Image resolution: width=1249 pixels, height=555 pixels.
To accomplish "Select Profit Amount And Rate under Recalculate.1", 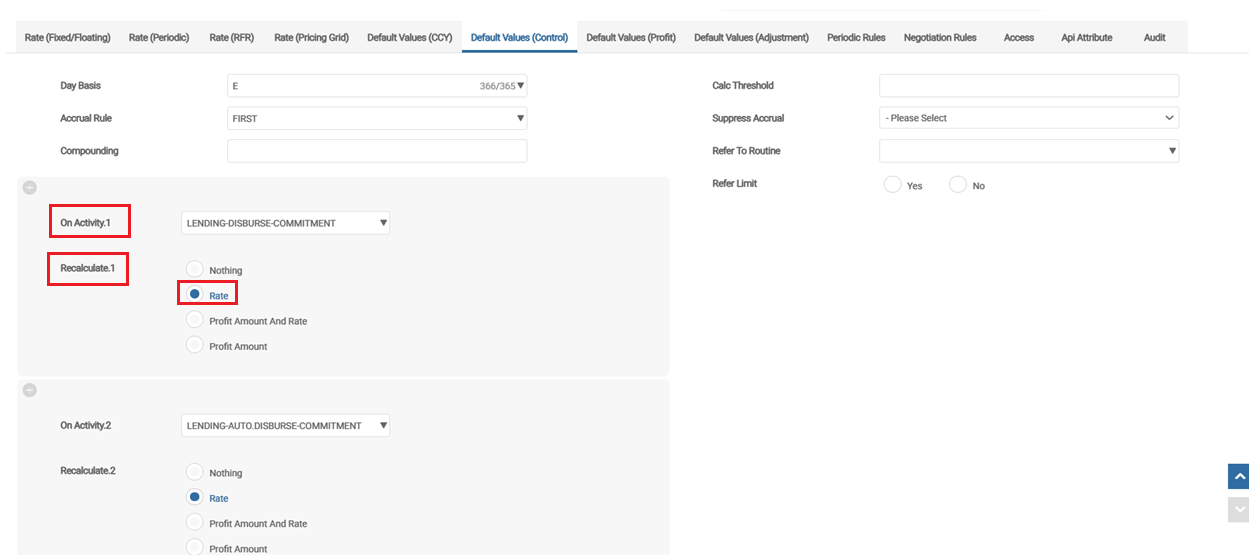I will 195,321.
